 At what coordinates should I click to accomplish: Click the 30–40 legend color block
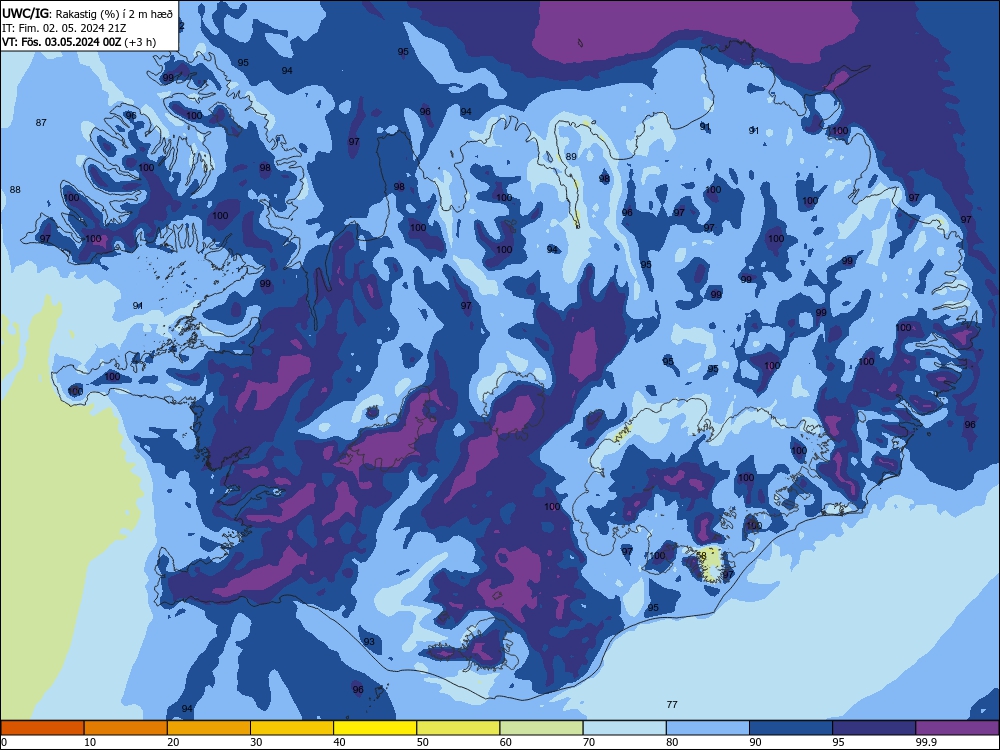click(292, 728)
